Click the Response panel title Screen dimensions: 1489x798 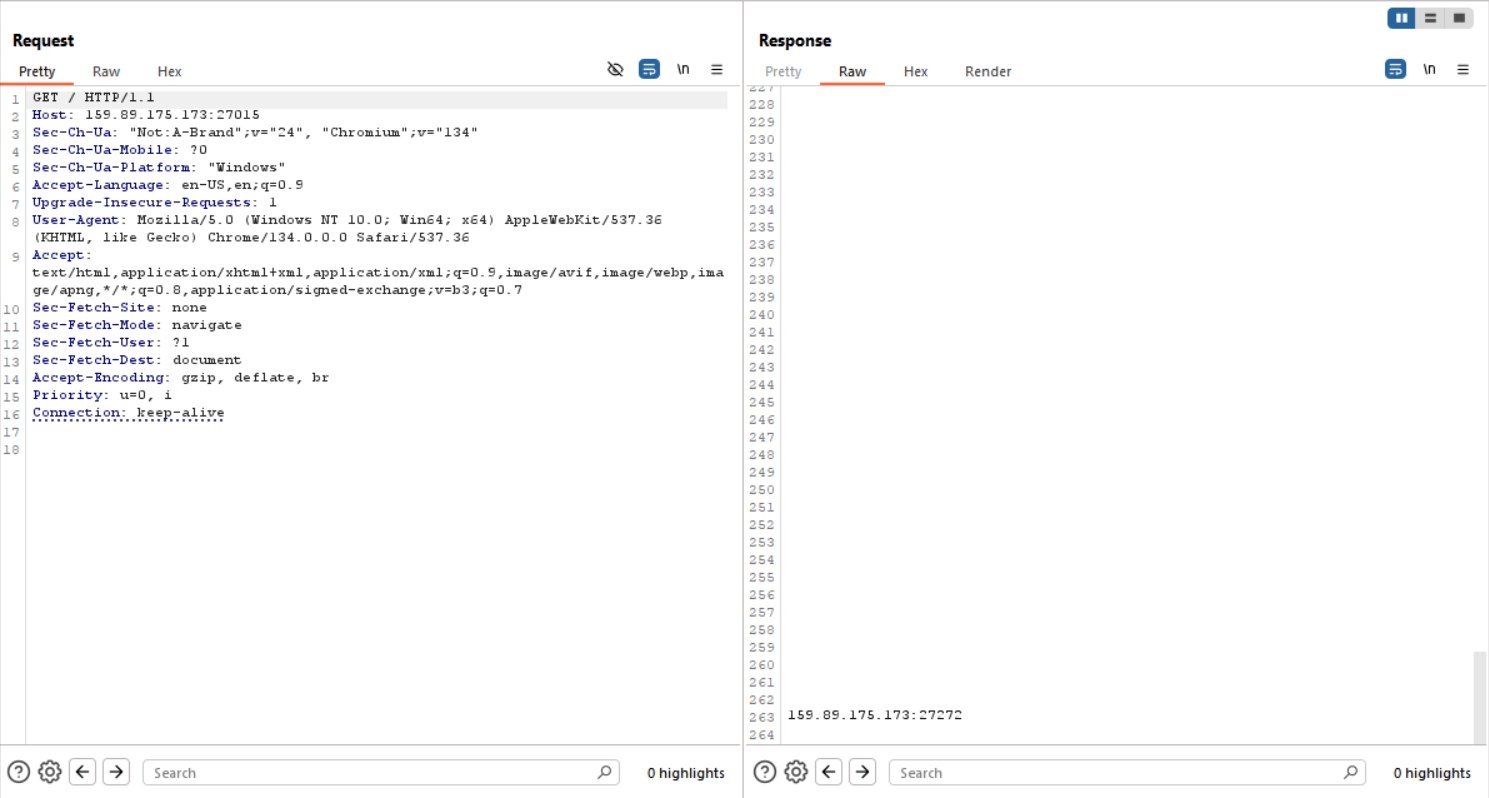795,41
